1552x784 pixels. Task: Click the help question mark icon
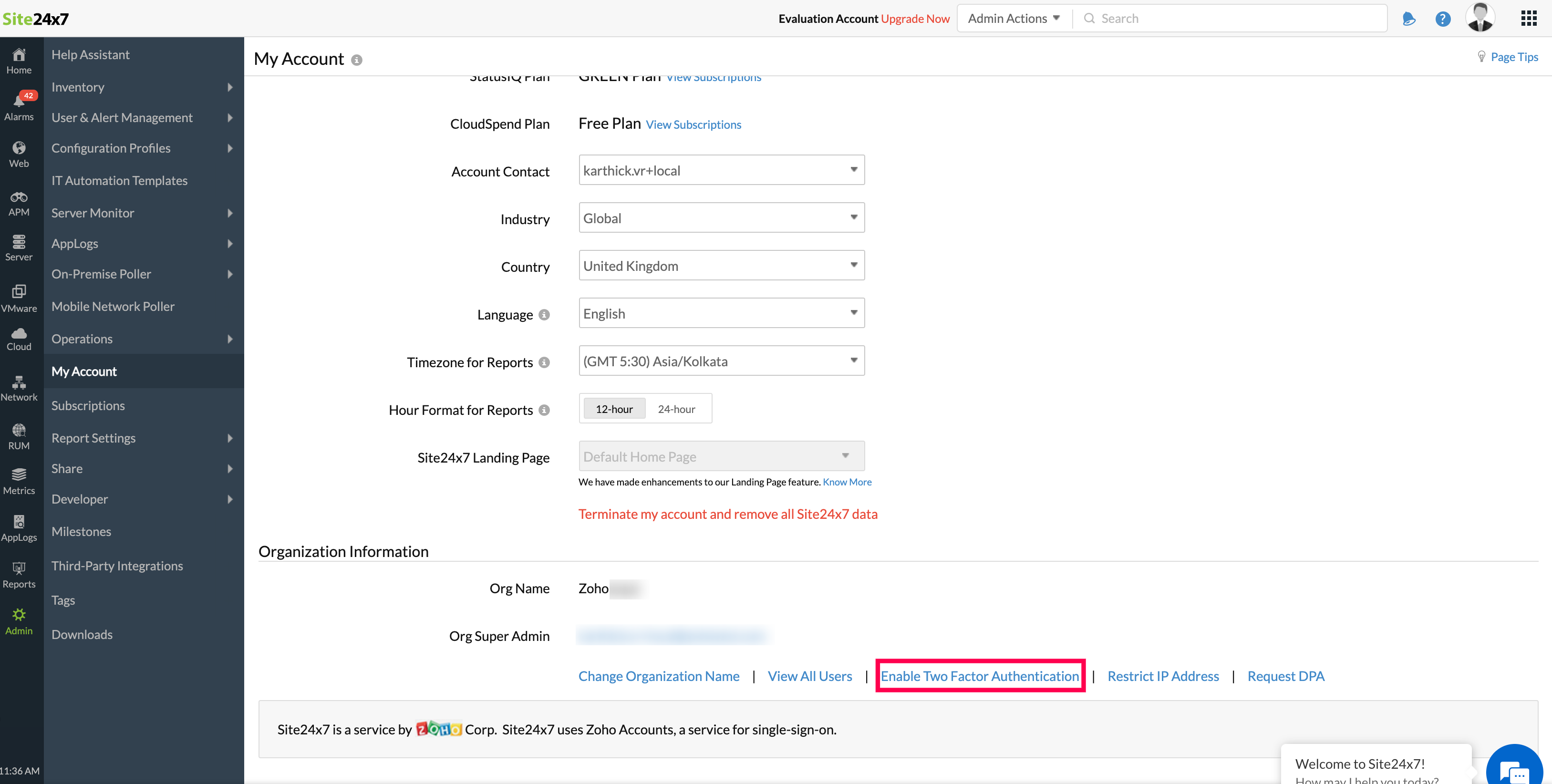click(x=1442, y=19)
